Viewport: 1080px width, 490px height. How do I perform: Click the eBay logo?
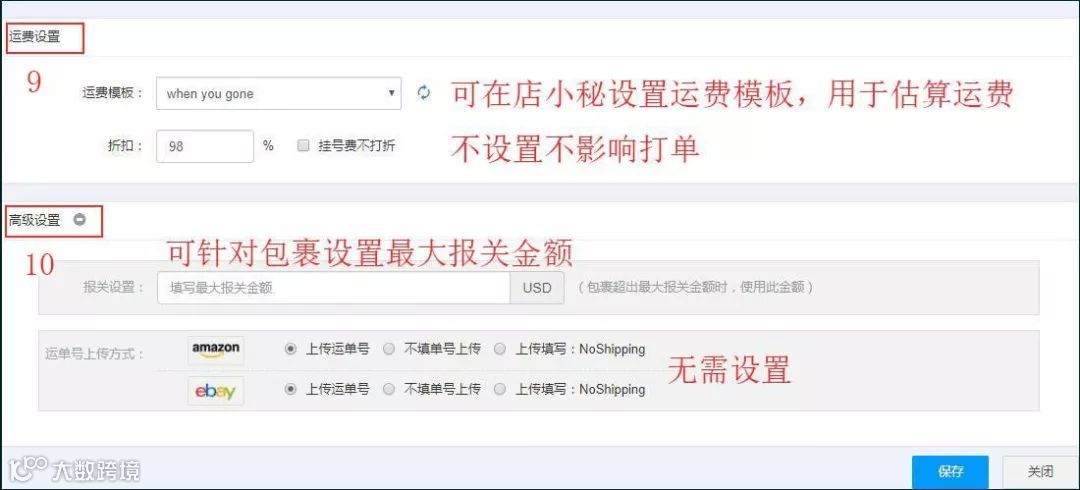click(216, 391)
